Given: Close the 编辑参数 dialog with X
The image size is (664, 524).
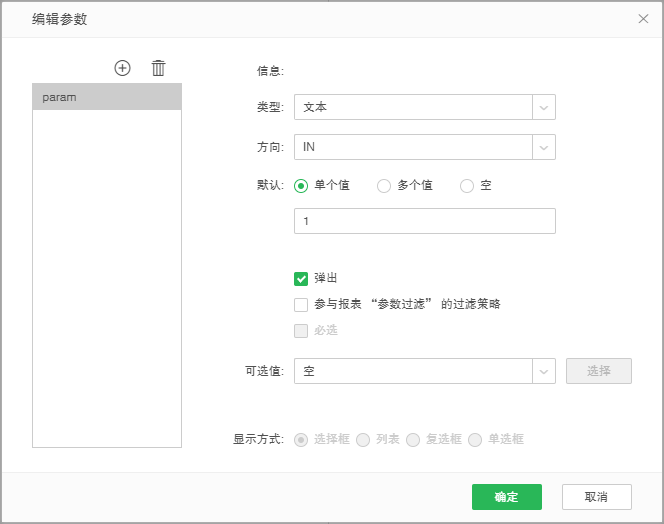Looking at the screenshot, I should click(x=643, y=19).
